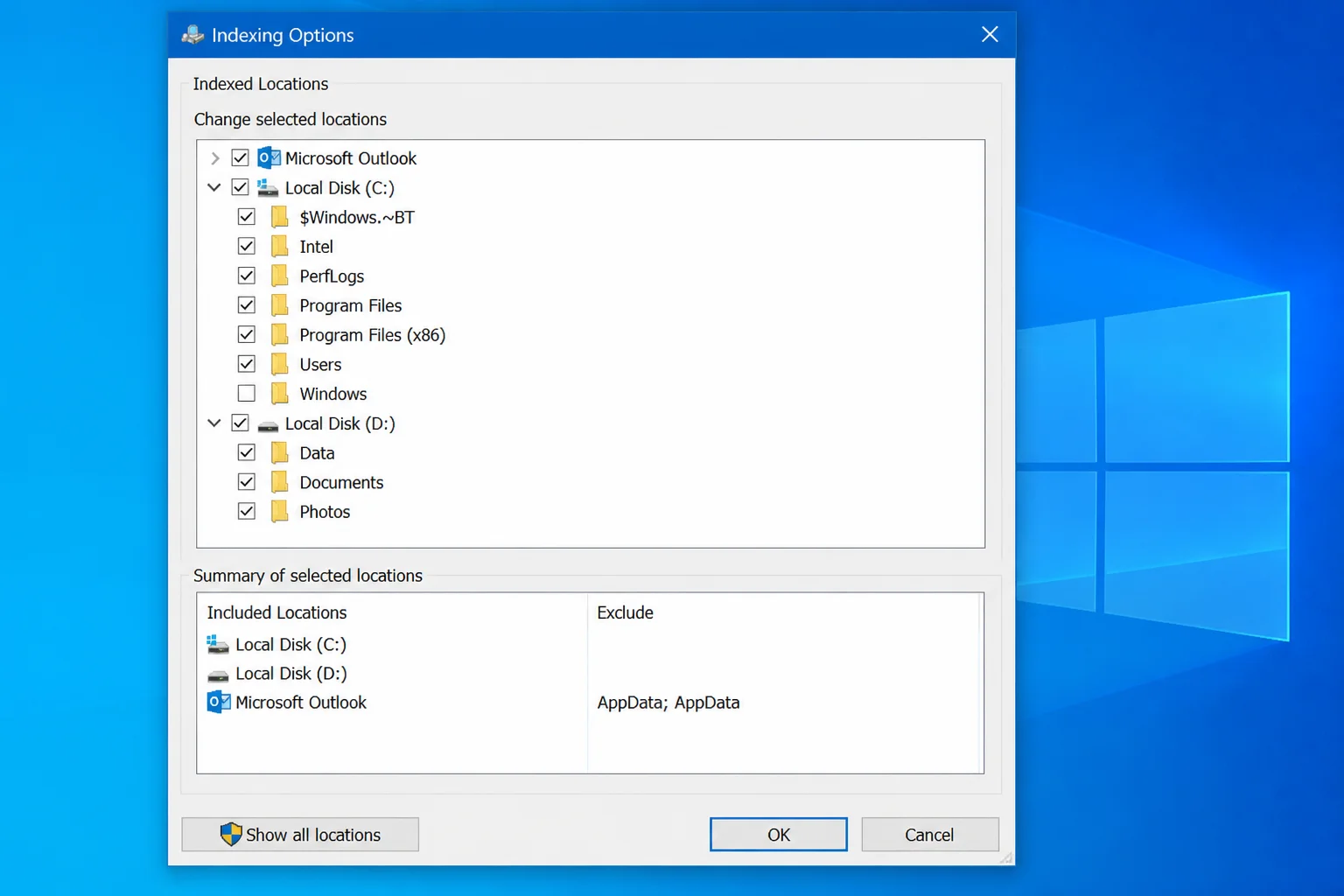Click the Intel folder icon

[x=279, y=247]
